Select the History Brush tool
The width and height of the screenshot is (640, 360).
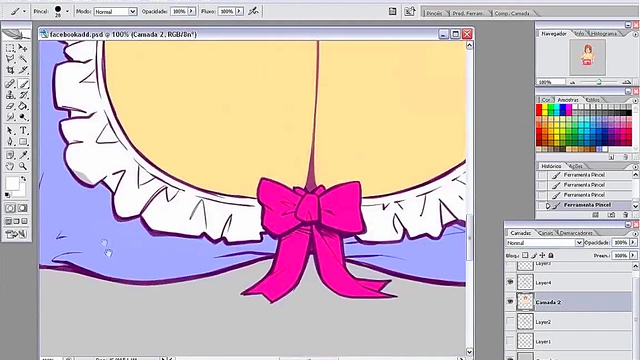[23, 95]
